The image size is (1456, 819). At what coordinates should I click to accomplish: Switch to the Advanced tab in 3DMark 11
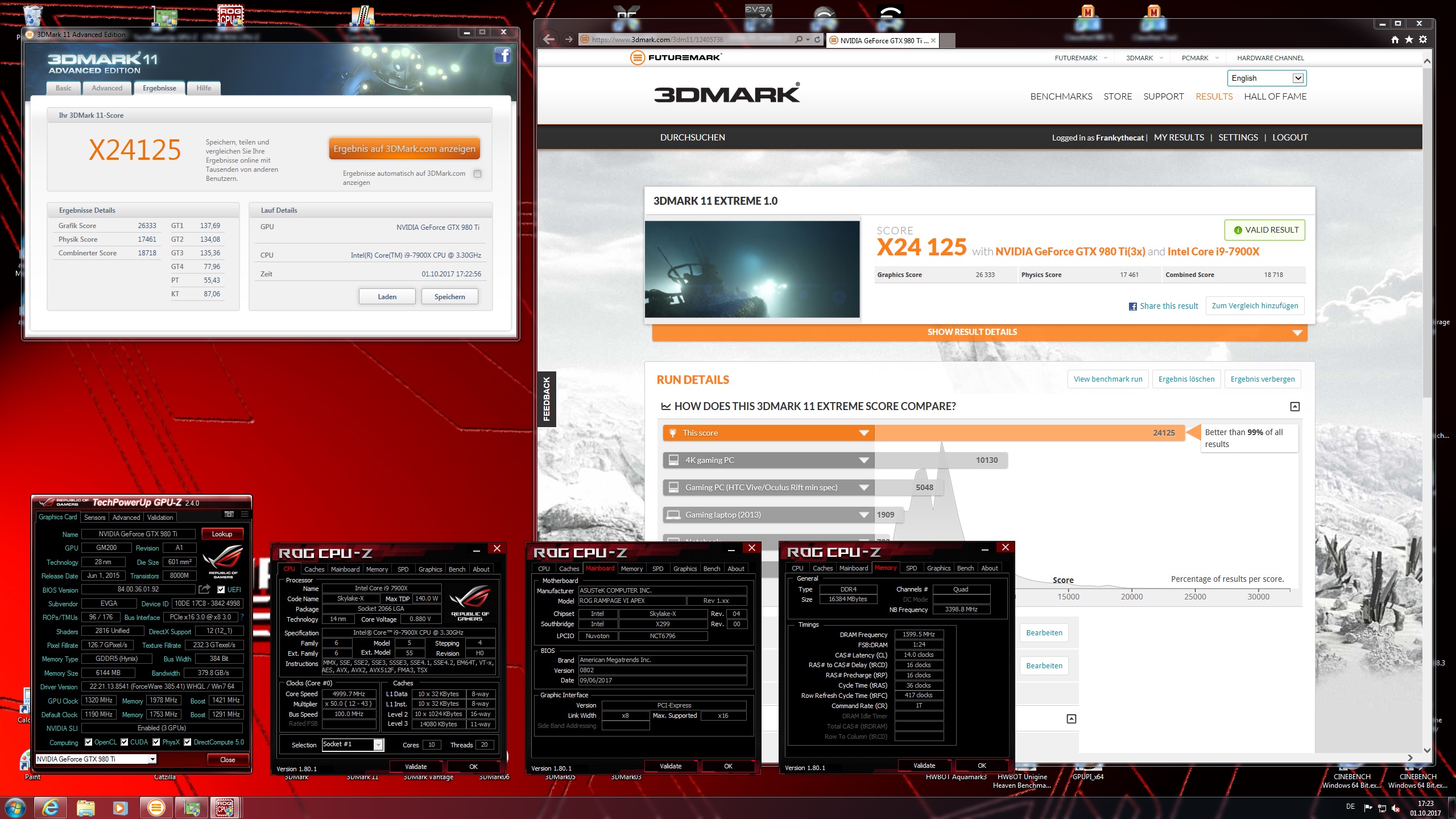(107, 88)
